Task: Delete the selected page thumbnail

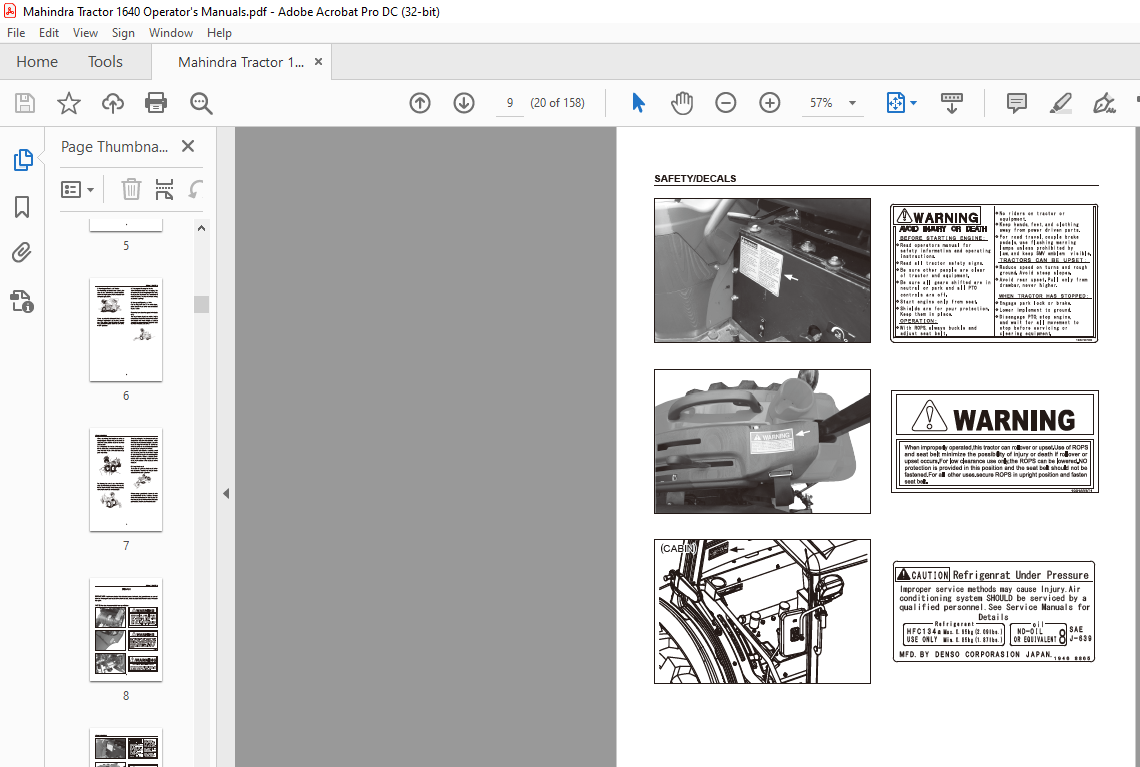Action: tap(131, 190)
